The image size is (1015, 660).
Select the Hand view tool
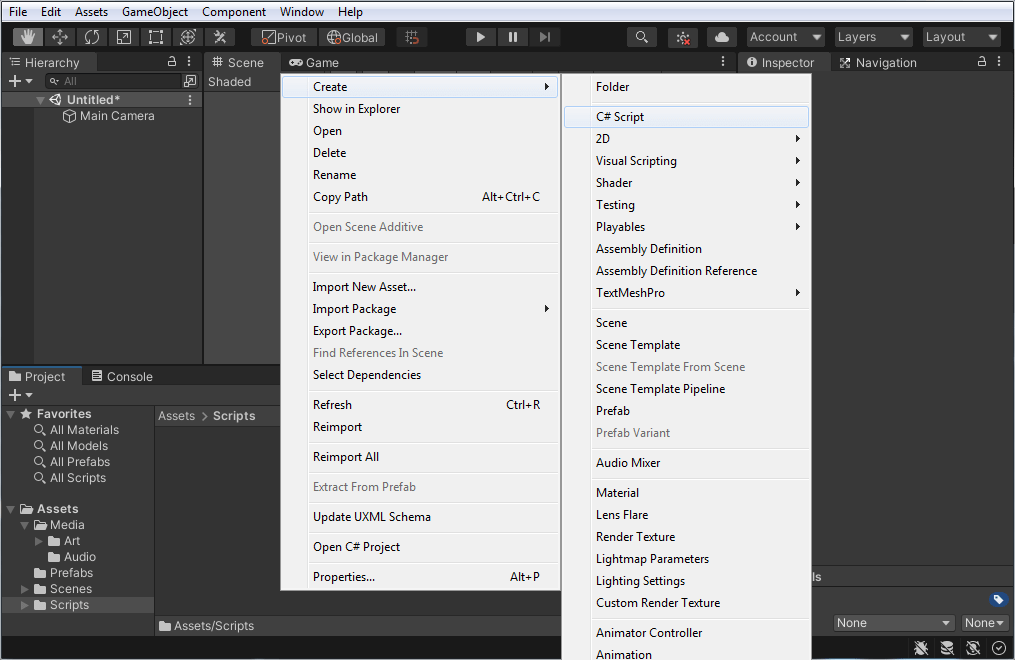(x=27, y=36)
